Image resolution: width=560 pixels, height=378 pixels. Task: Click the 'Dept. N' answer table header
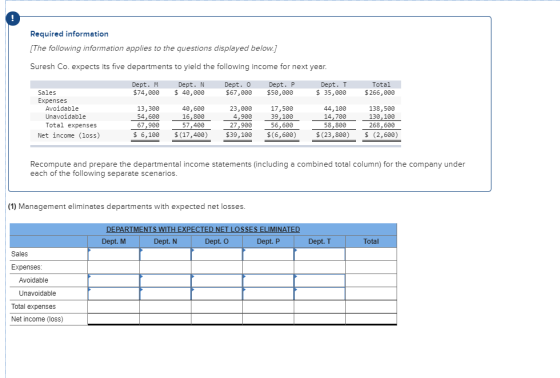click(165, 242)
